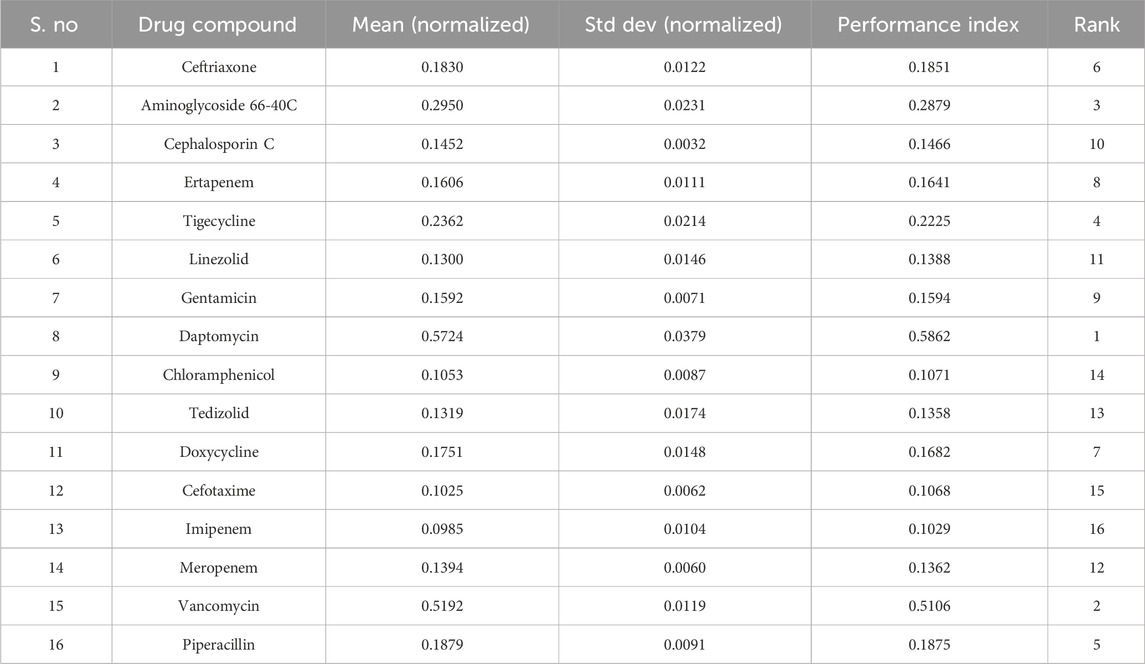This screenshot has height=664, width=1145.
Task: Select the Piperacillin cell
Action: coord(218,645)
